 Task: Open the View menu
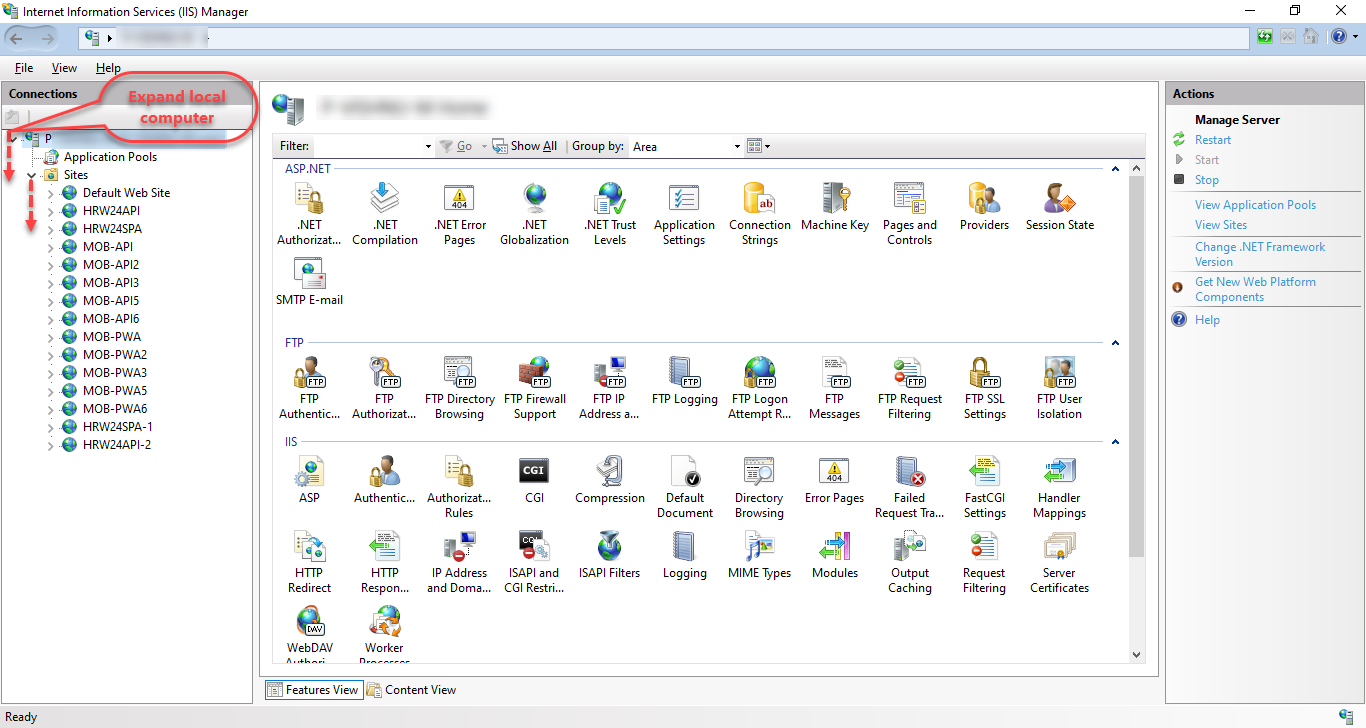64,67
